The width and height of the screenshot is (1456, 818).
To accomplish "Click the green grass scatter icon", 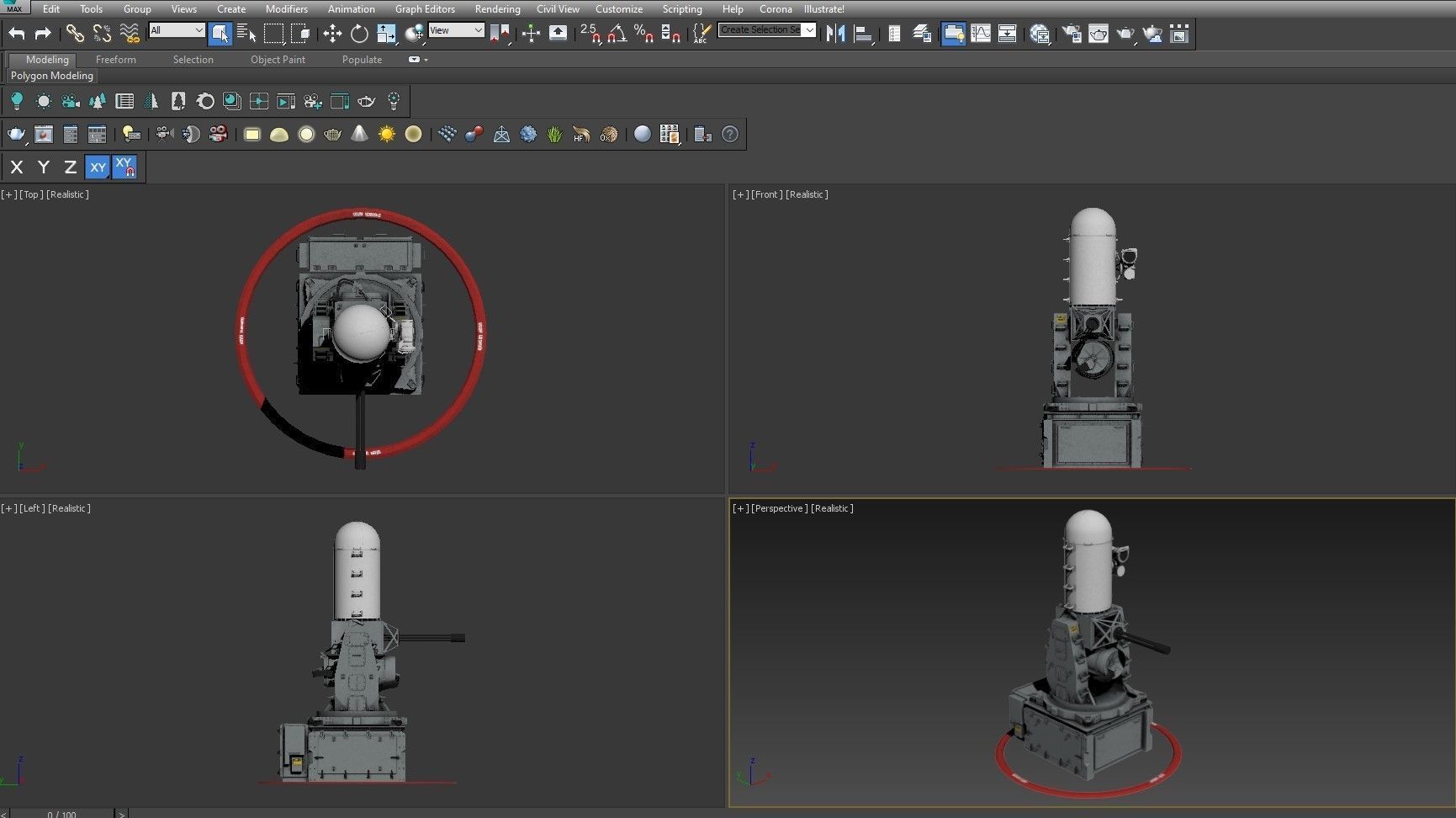I will pos(554,134).
